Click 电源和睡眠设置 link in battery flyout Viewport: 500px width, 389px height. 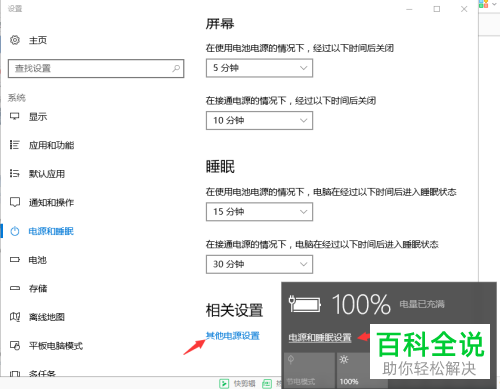click(320, 337)
